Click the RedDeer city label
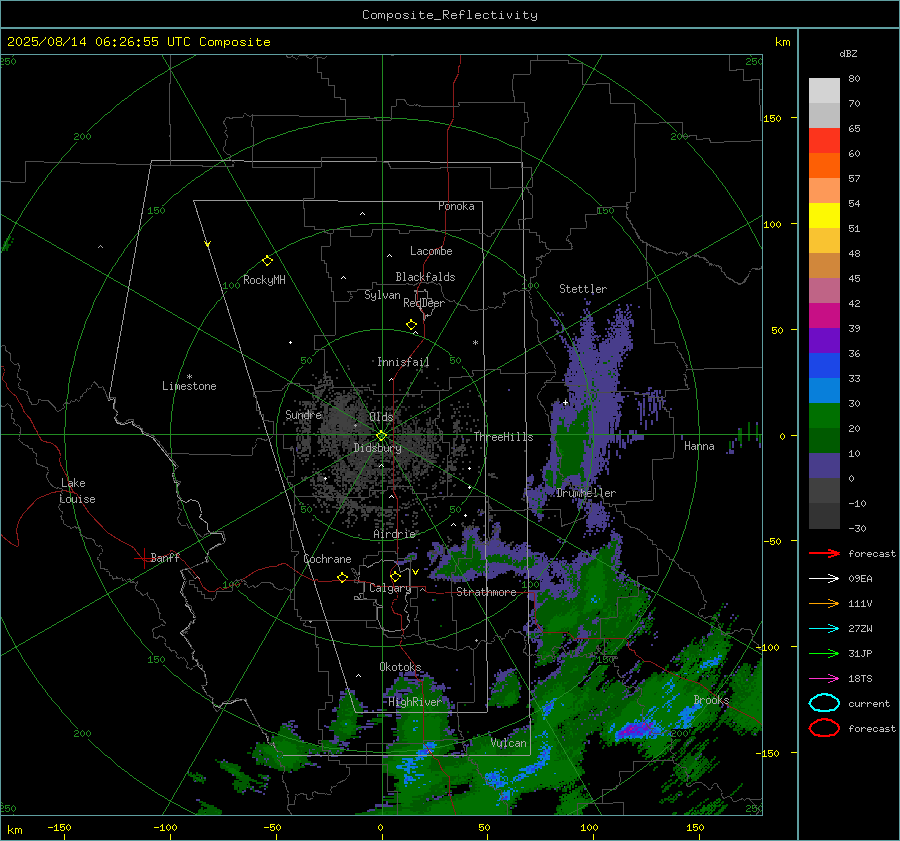 point(424,303)
